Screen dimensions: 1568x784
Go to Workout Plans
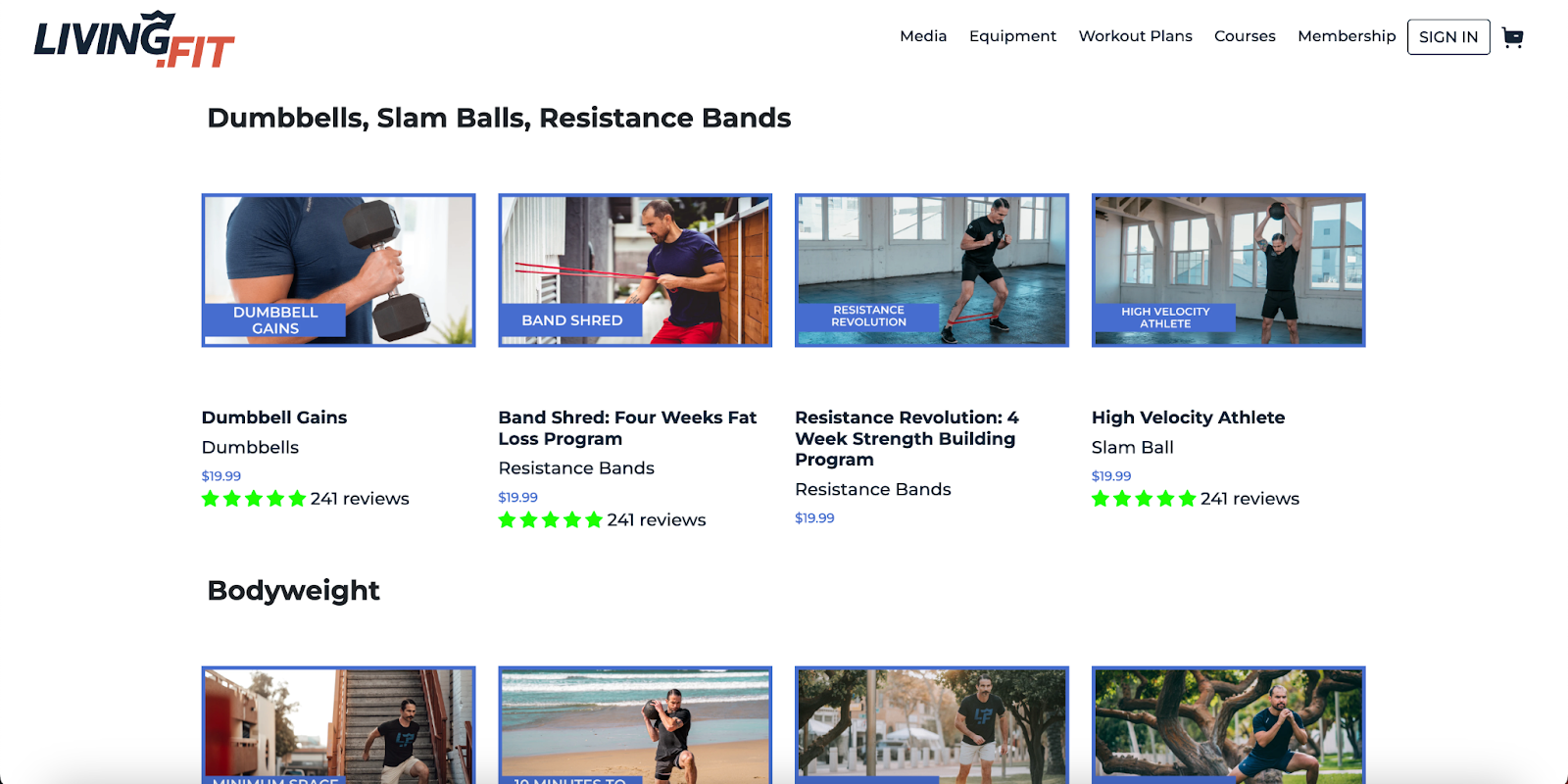point(1135,36)
